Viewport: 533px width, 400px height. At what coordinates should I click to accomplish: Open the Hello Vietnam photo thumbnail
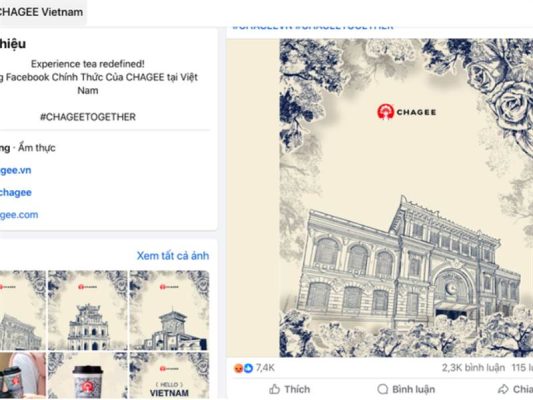point(169,376)
